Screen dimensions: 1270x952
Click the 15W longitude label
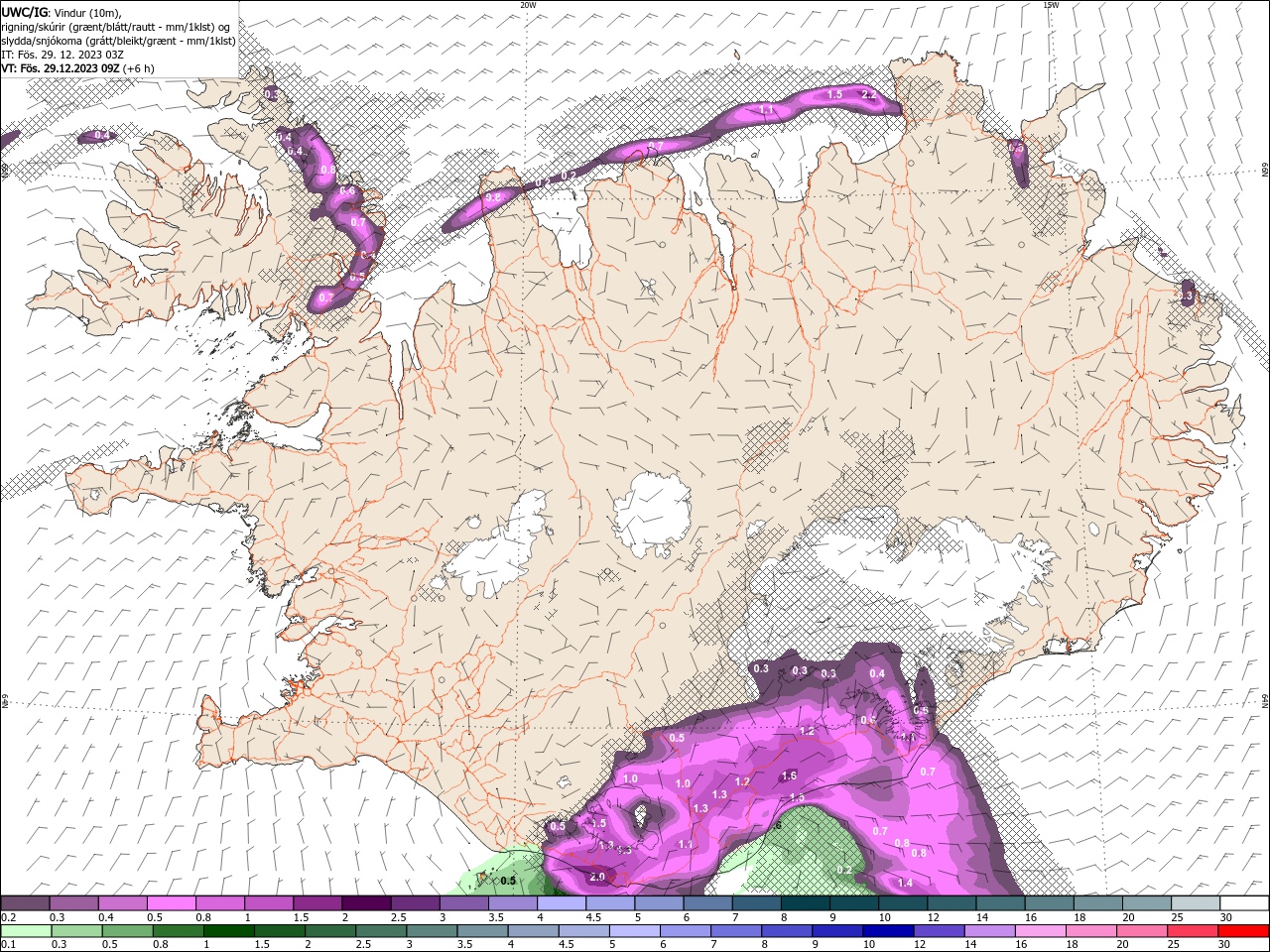point(1051,5)
